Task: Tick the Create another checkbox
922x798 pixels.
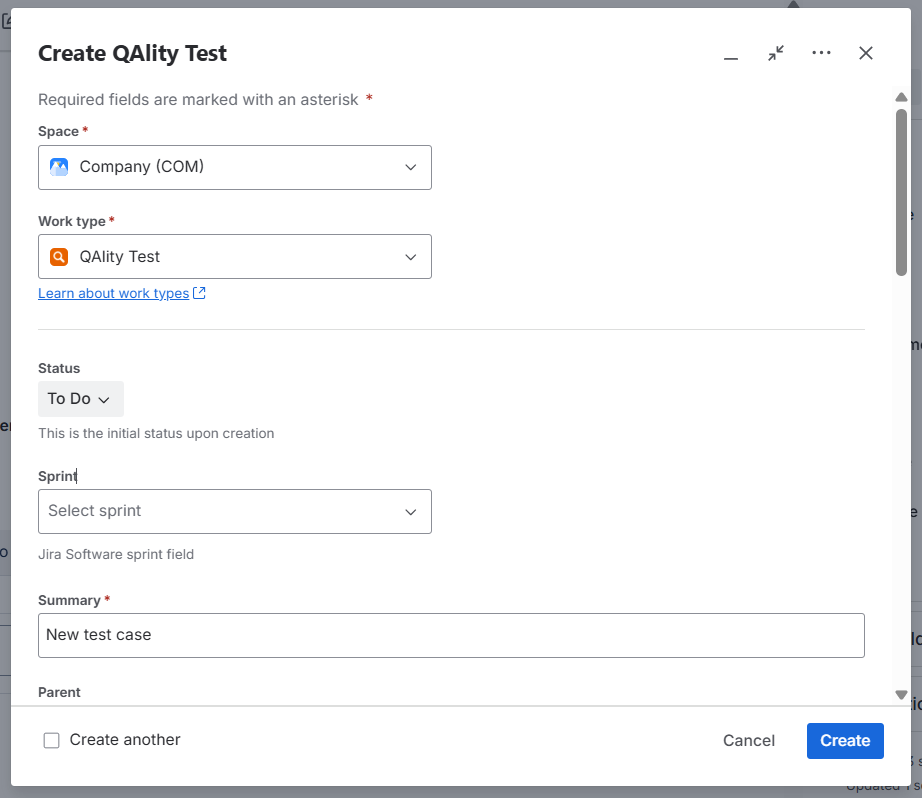Action: click(52, 740)
